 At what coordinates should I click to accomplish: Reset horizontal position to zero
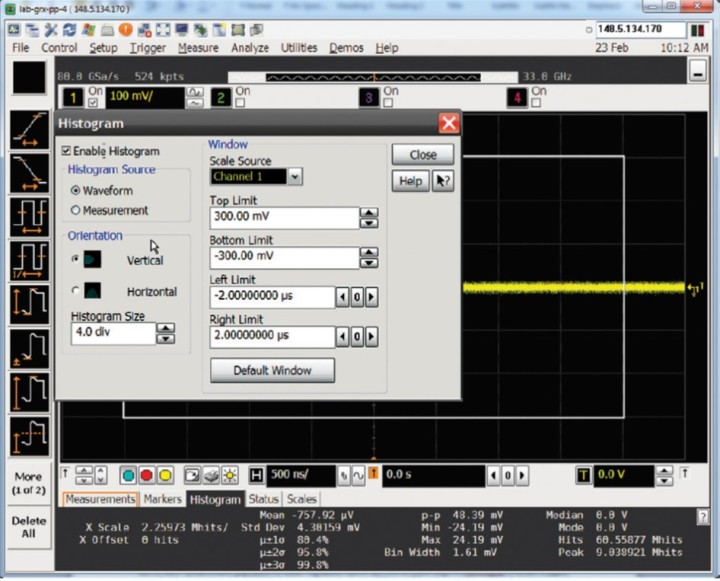coord(507,475)
